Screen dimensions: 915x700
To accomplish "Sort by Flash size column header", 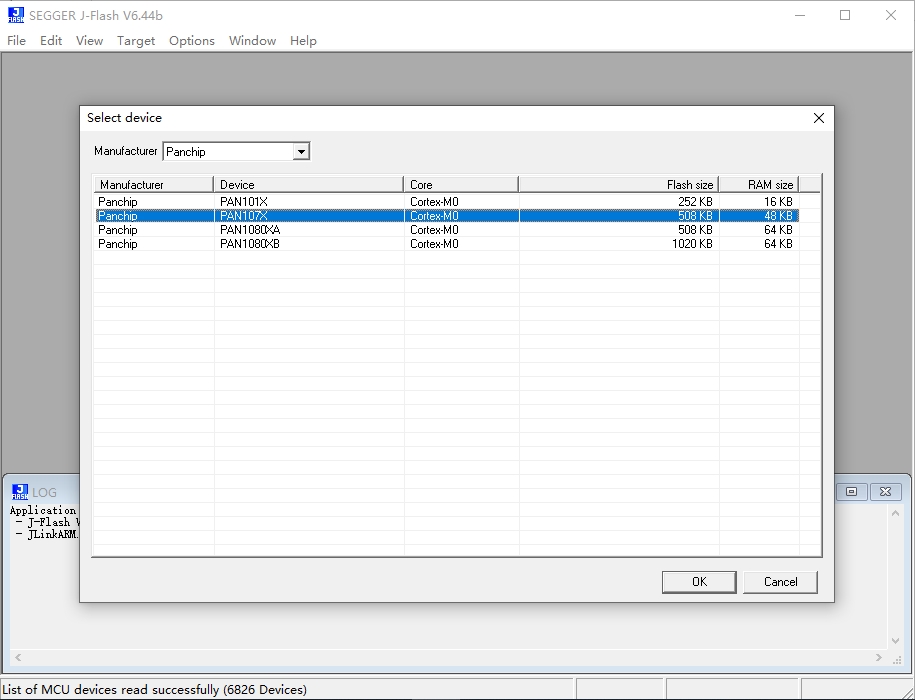I will [x=619, y=184].
